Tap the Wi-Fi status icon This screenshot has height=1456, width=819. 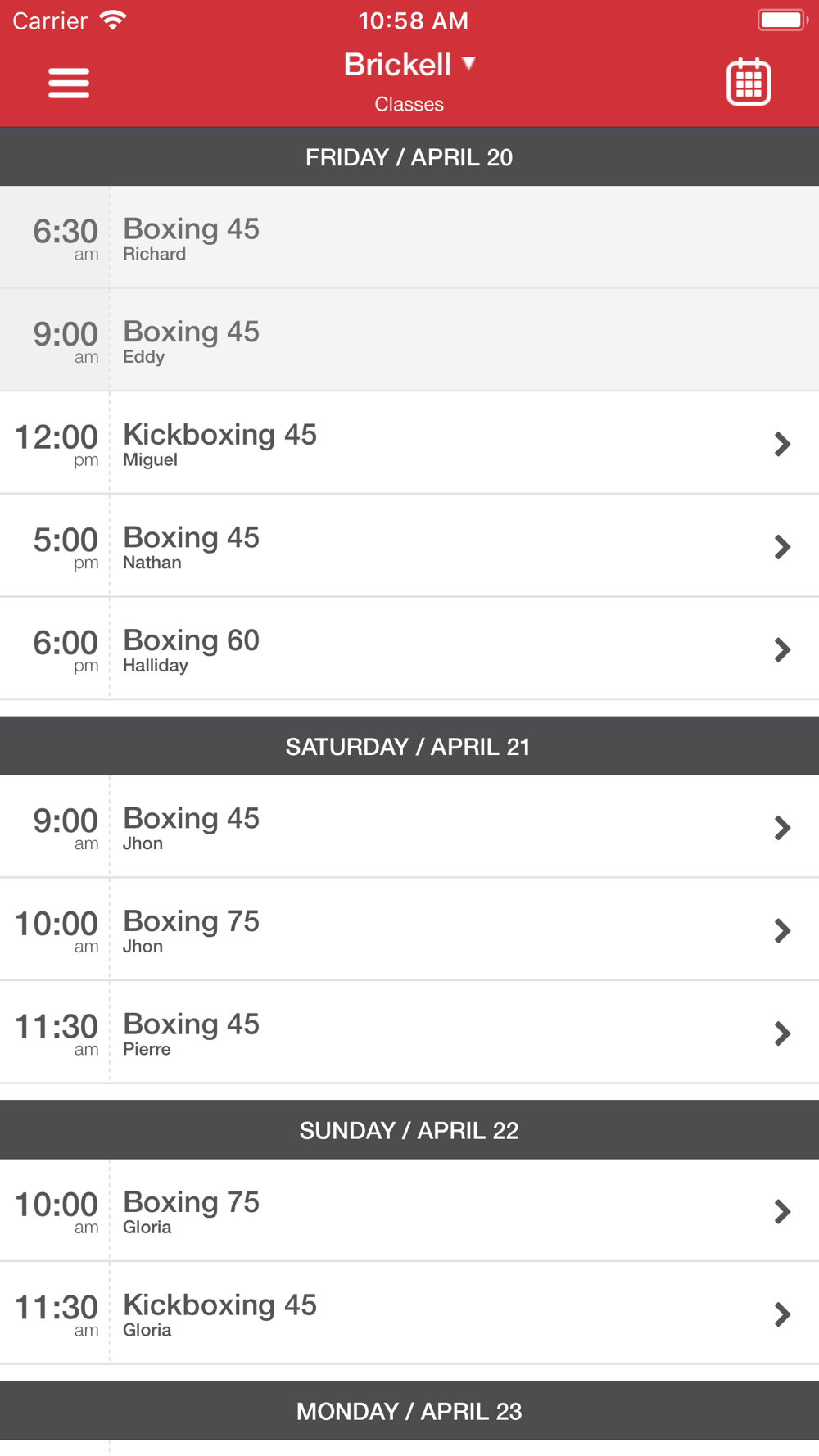pos(113,20)
